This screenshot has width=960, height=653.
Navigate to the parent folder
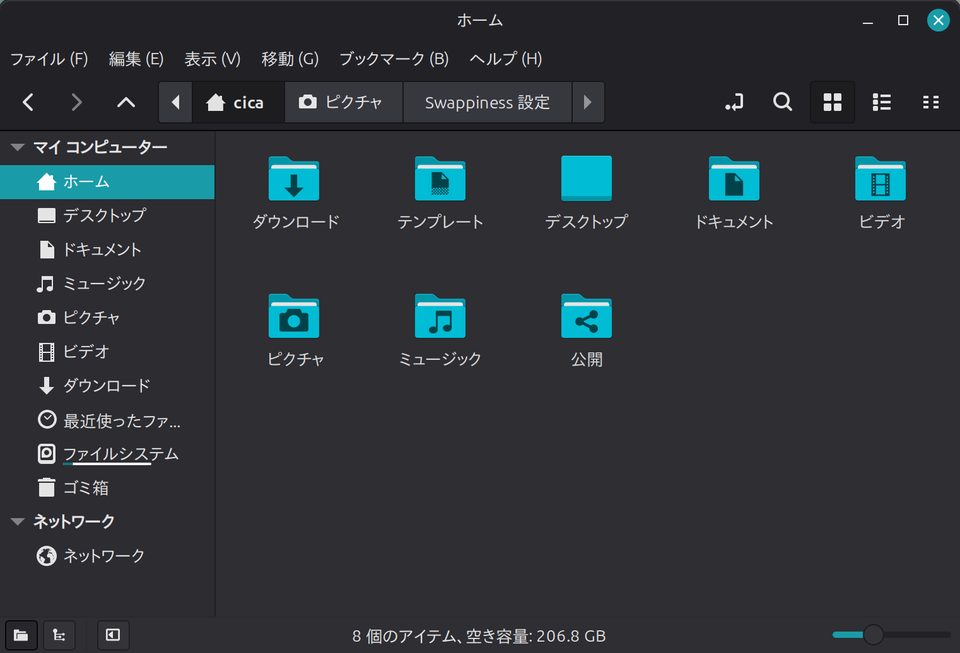click(x=125, y=102)
